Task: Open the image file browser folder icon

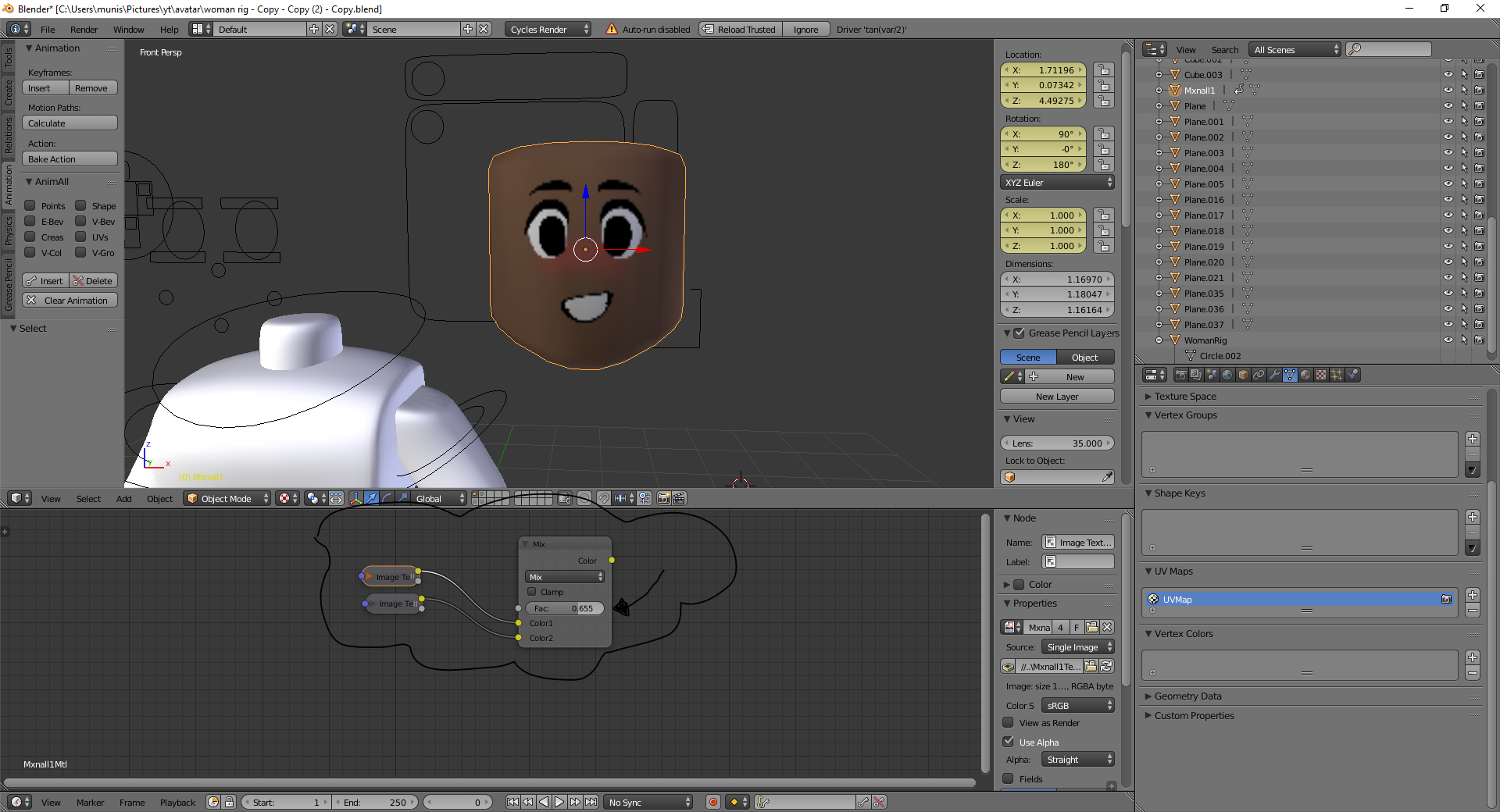Action: [1091, 666]
